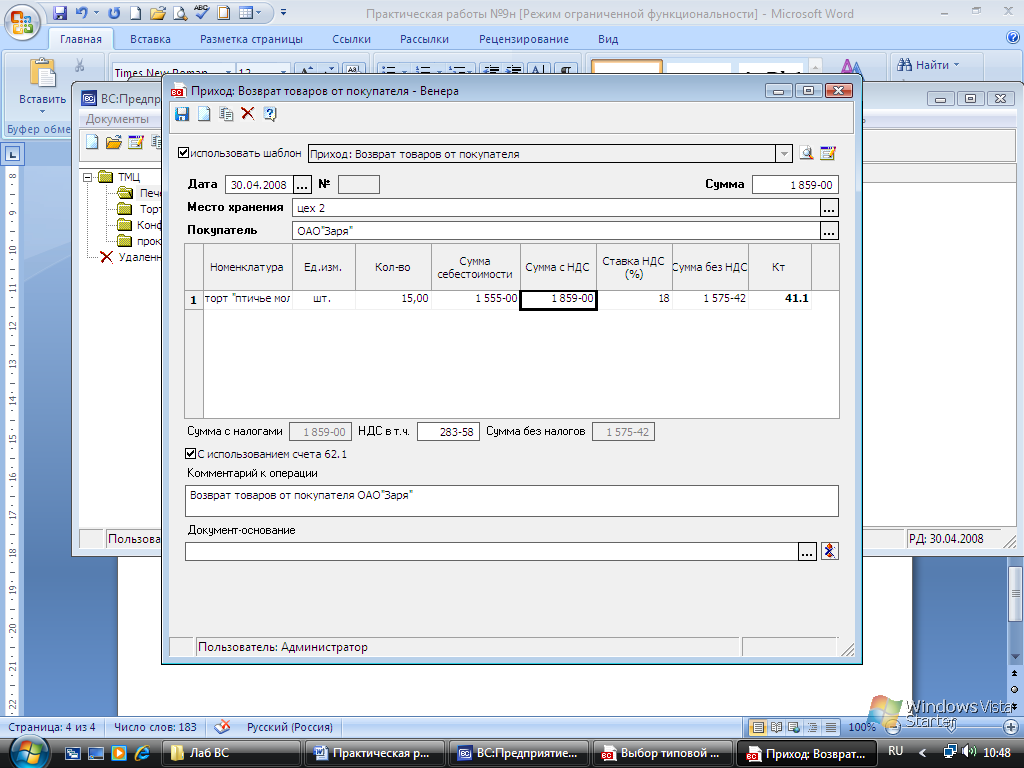Open help in Приход dialog toolbar
Viewport: 1024px width, 768px height.
(x=270, y=114)
